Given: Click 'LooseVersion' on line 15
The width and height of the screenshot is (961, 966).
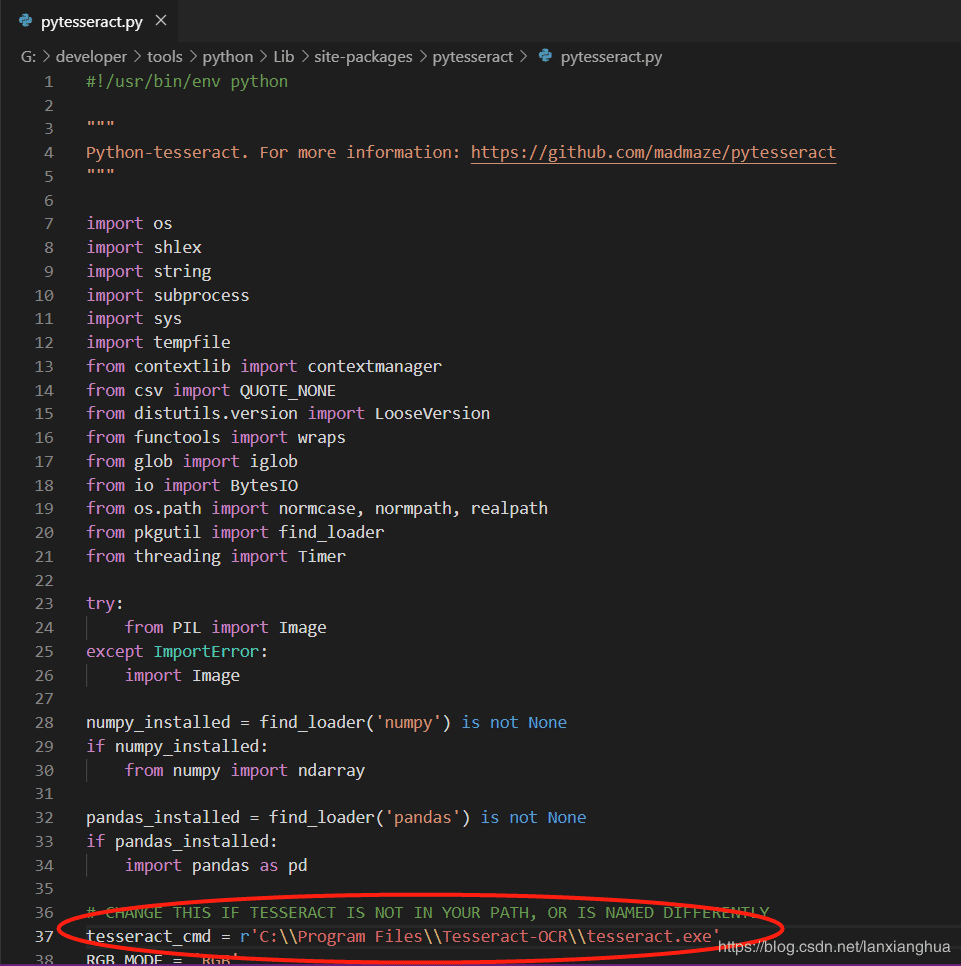Looking at the screenshot, I should [432, 413].
